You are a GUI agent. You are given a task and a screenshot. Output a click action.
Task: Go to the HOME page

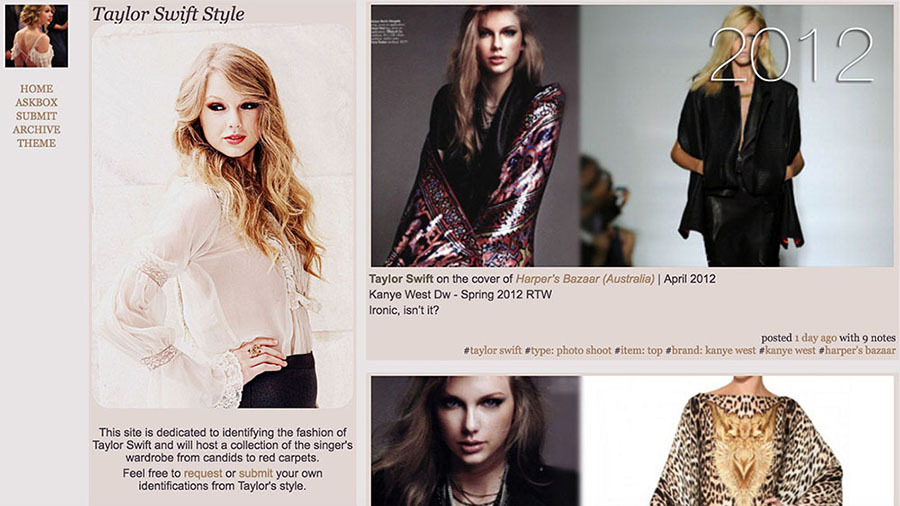tap(36, 89)
